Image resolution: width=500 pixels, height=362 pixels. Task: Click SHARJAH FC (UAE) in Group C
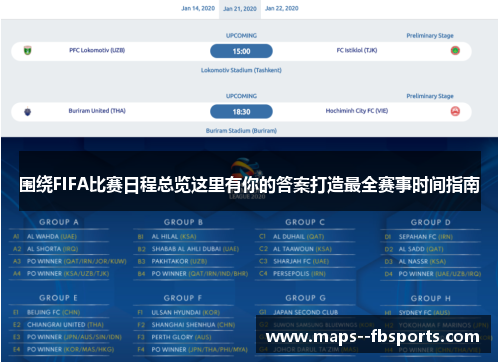tap(301, 261)
